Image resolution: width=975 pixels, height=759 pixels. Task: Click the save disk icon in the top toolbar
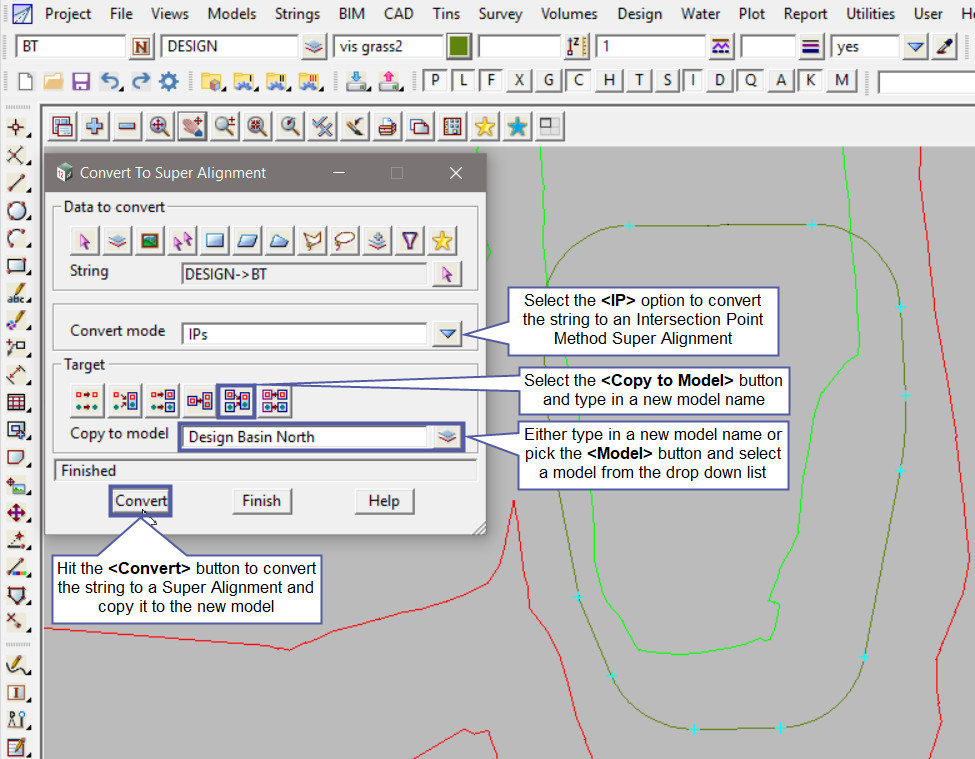pos(81,82)
